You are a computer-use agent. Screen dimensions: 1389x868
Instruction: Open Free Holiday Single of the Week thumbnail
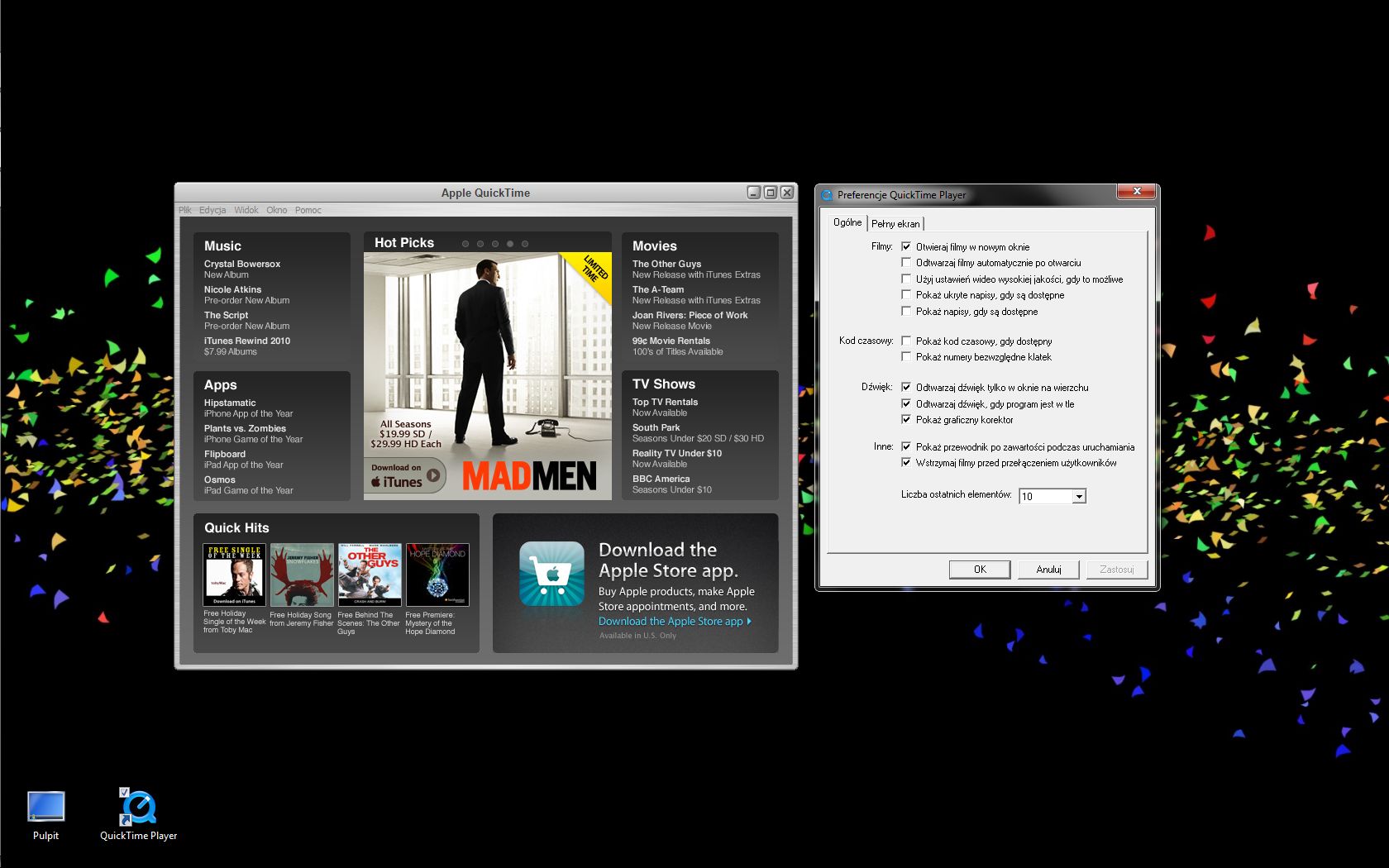click(235, 575)
